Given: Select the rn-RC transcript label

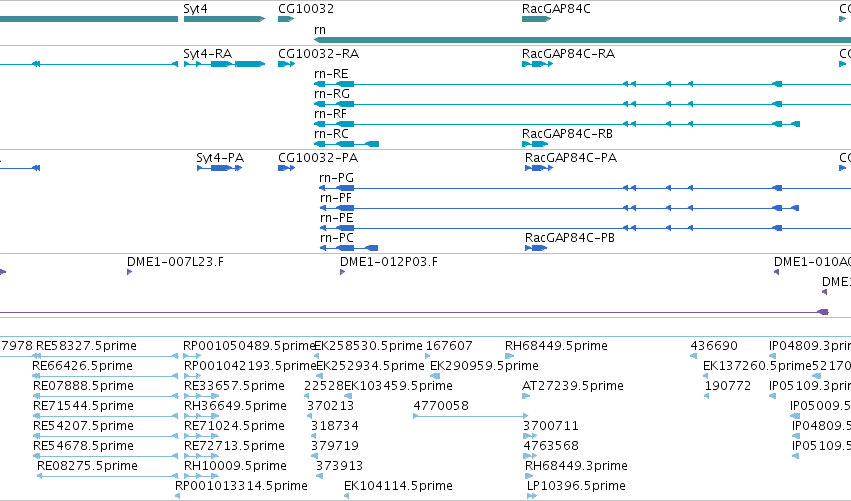Looking at the screenshot, I should click(x=331, y=134).
